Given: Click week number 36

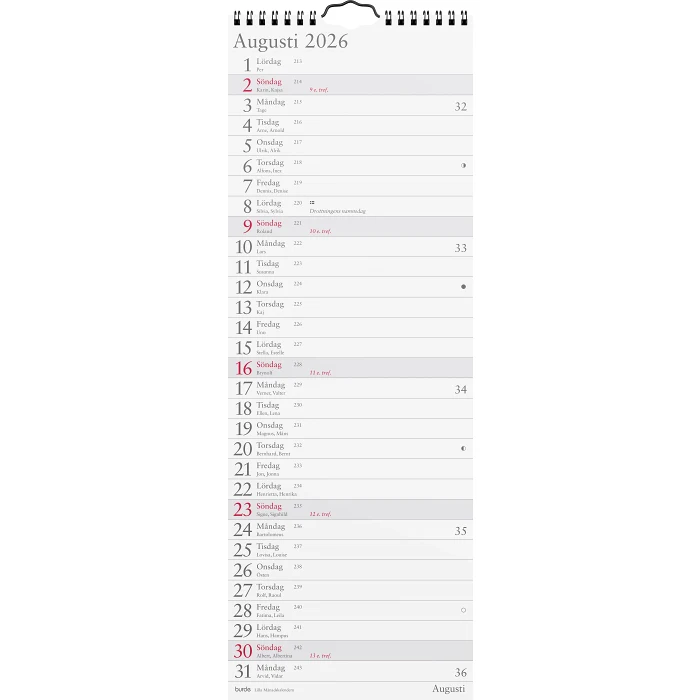Looking at the screenshot, I should pyautogui.click(x=460, y=673).
